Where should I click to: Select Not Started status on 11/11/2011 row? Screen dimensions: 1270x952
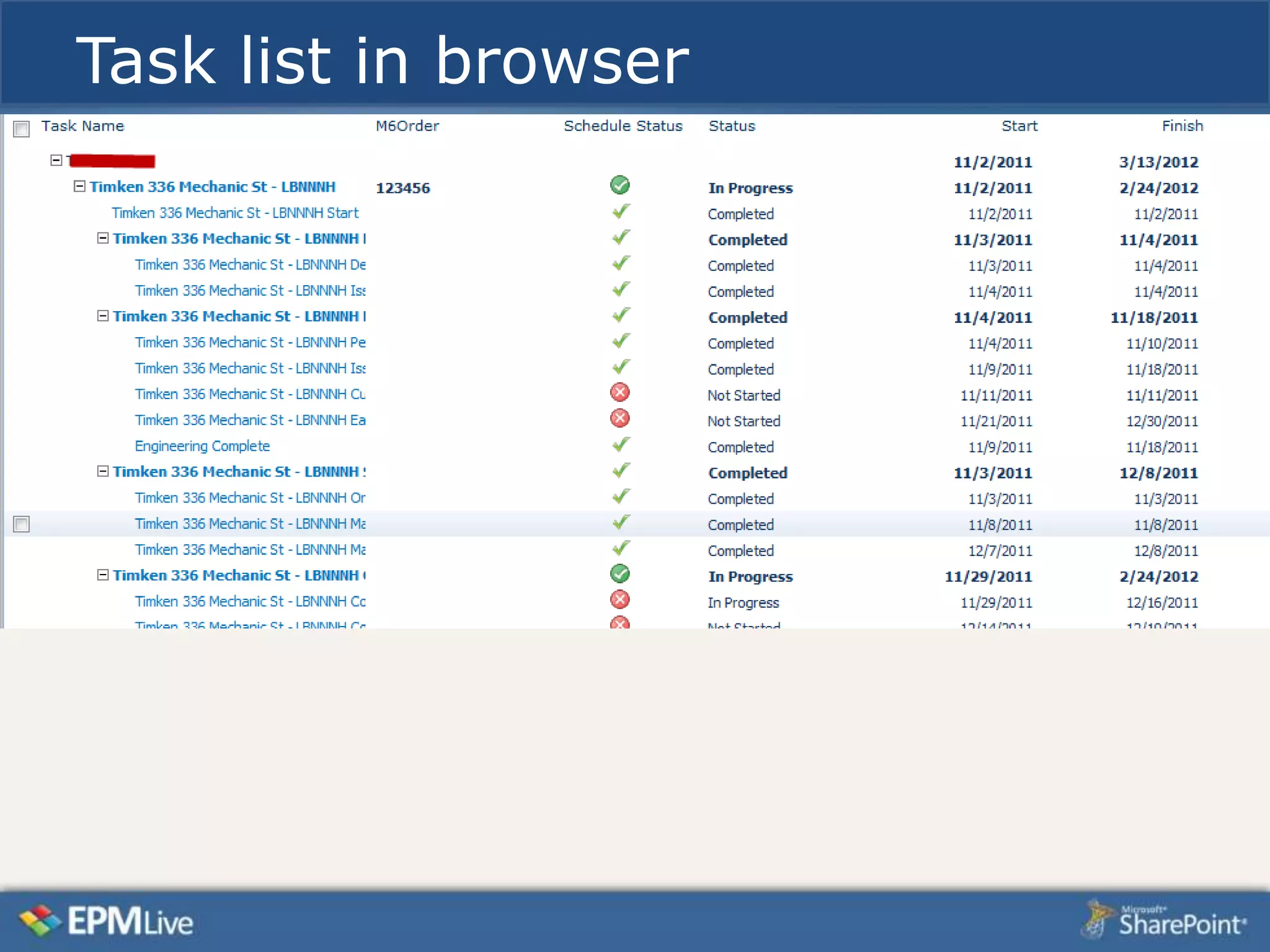click(744, 395)
